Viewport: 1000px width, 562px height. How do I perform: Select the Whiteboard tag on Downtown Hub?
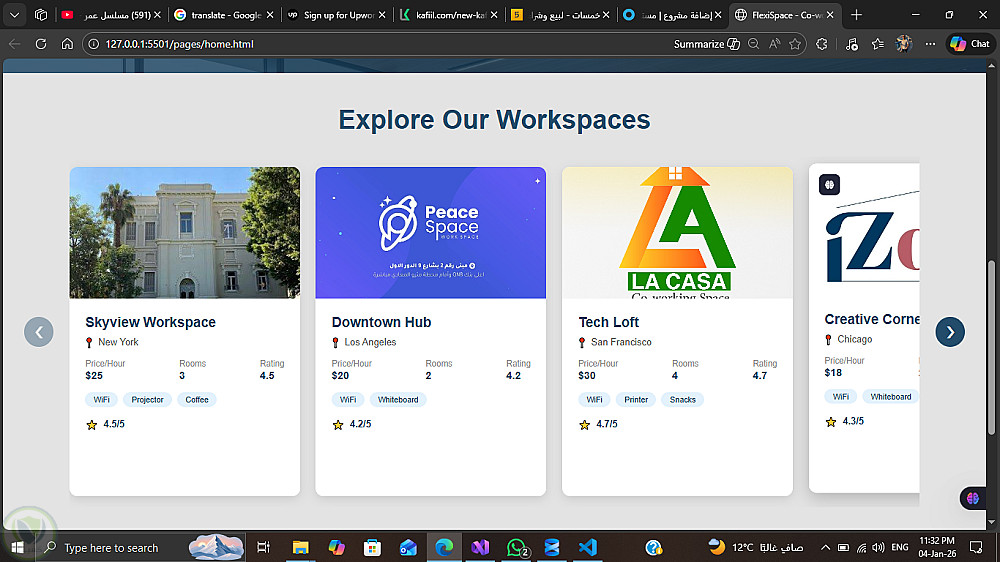398,399
